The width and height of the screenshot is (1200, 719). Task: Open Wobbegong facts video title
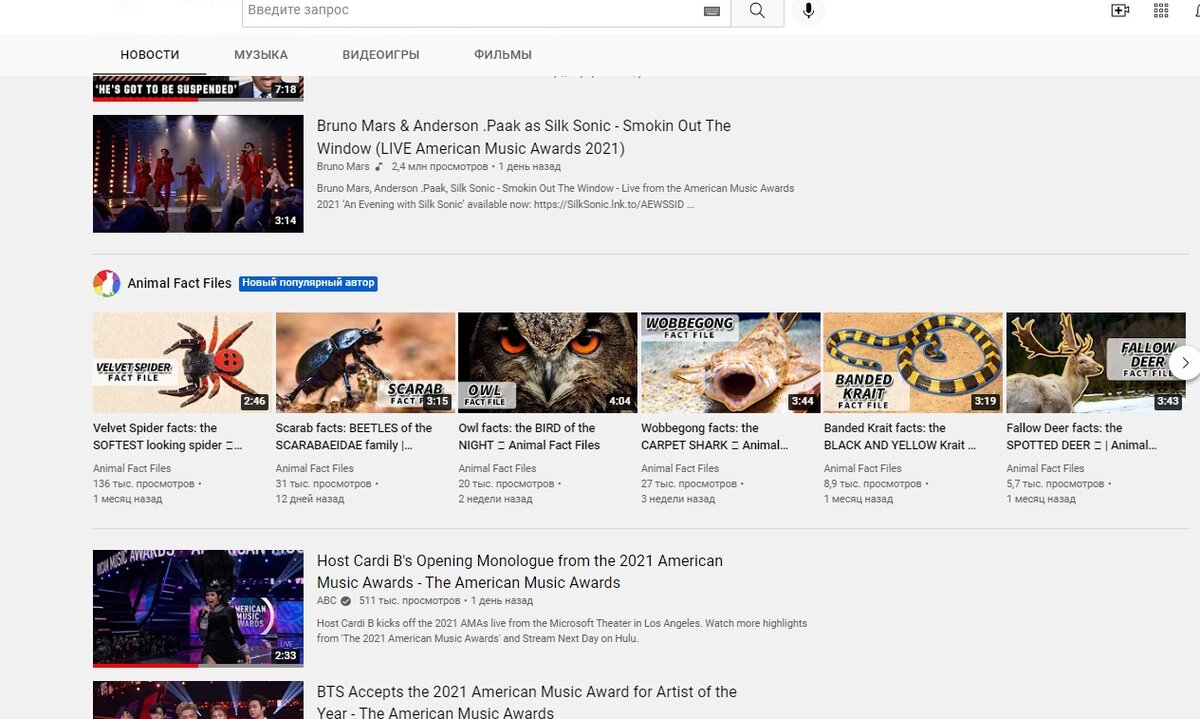tap(715, 437)
